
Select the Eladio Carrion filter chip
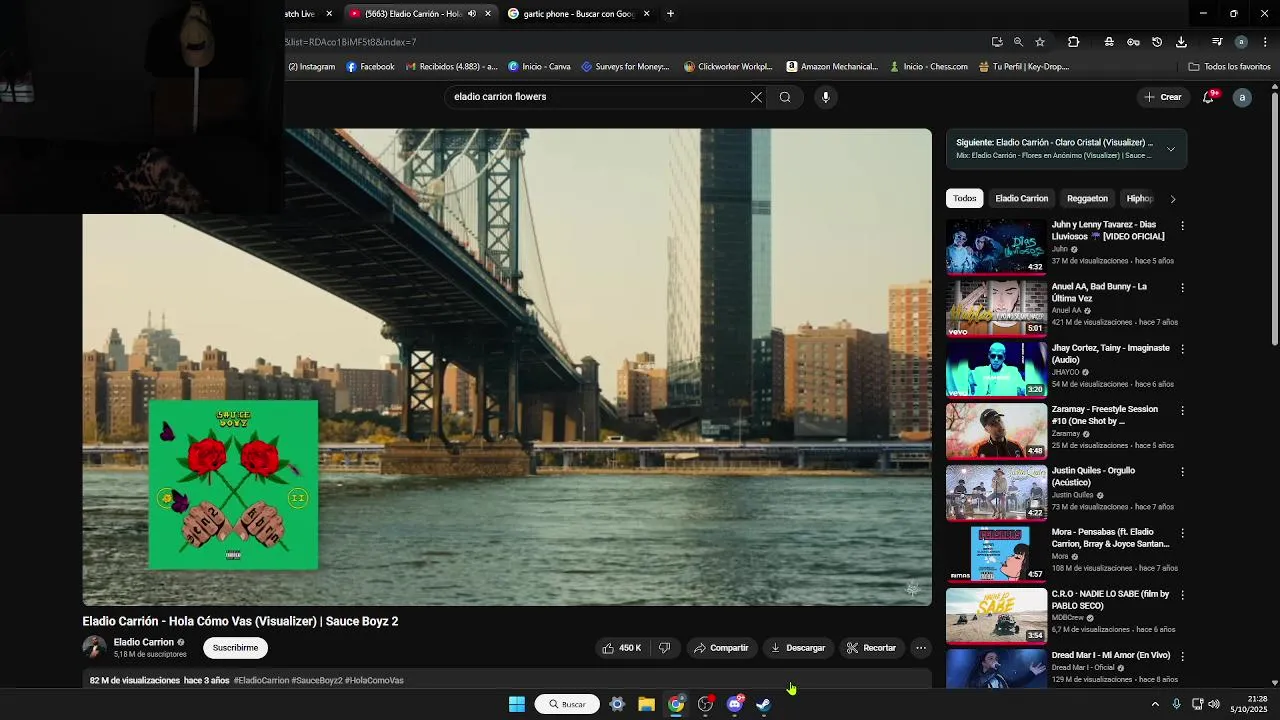click(1021, 198)
